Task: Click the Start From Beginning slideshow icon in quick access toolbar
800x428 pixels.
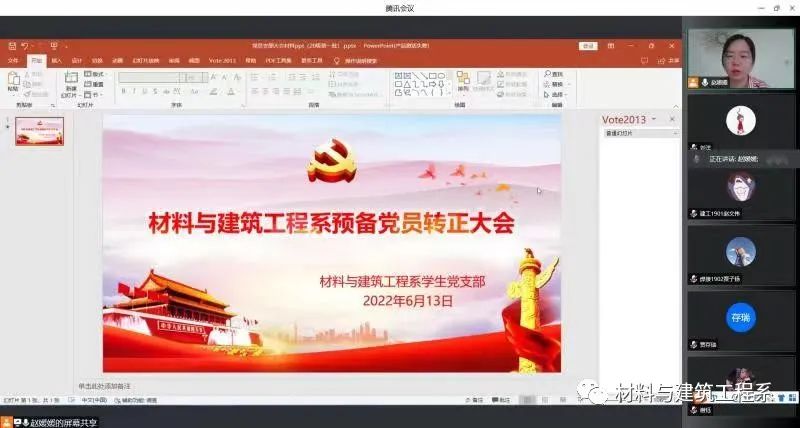Action: [54, 46]
